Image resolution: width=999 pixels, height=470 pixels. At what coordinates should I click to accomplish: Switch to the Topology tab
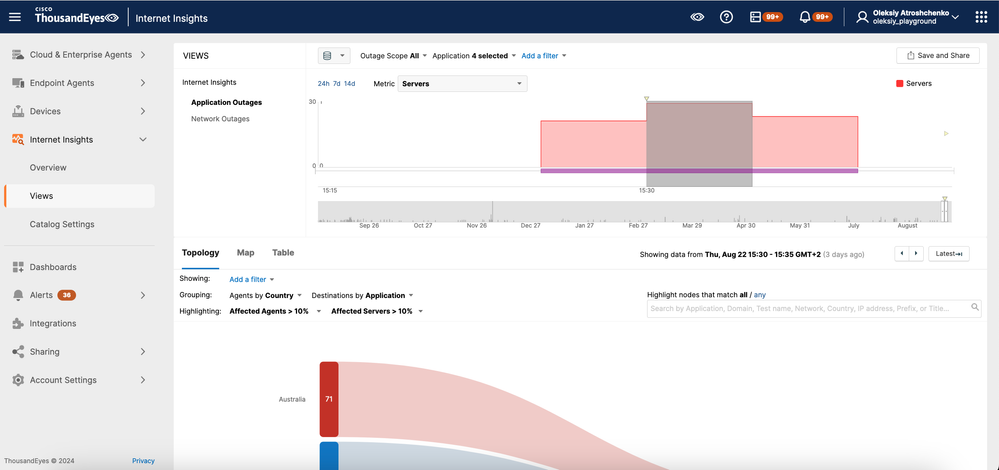point(200,253)
